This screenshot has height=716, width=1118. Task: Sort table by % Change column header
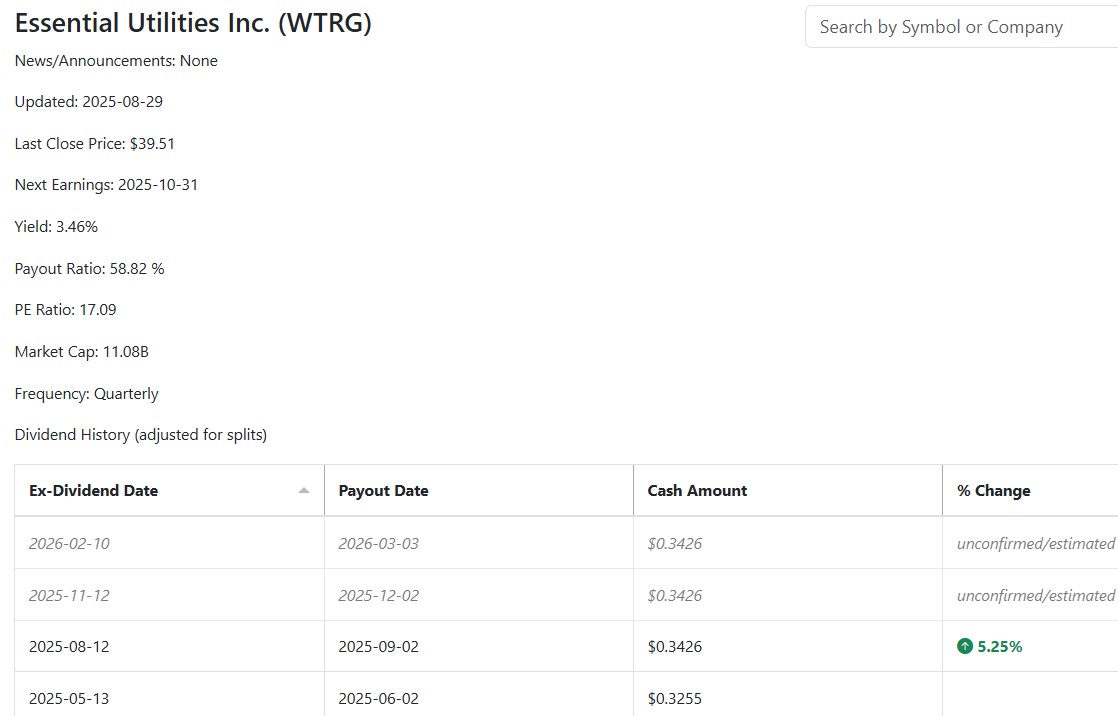pyautogui.click(x=1030, y=491)
